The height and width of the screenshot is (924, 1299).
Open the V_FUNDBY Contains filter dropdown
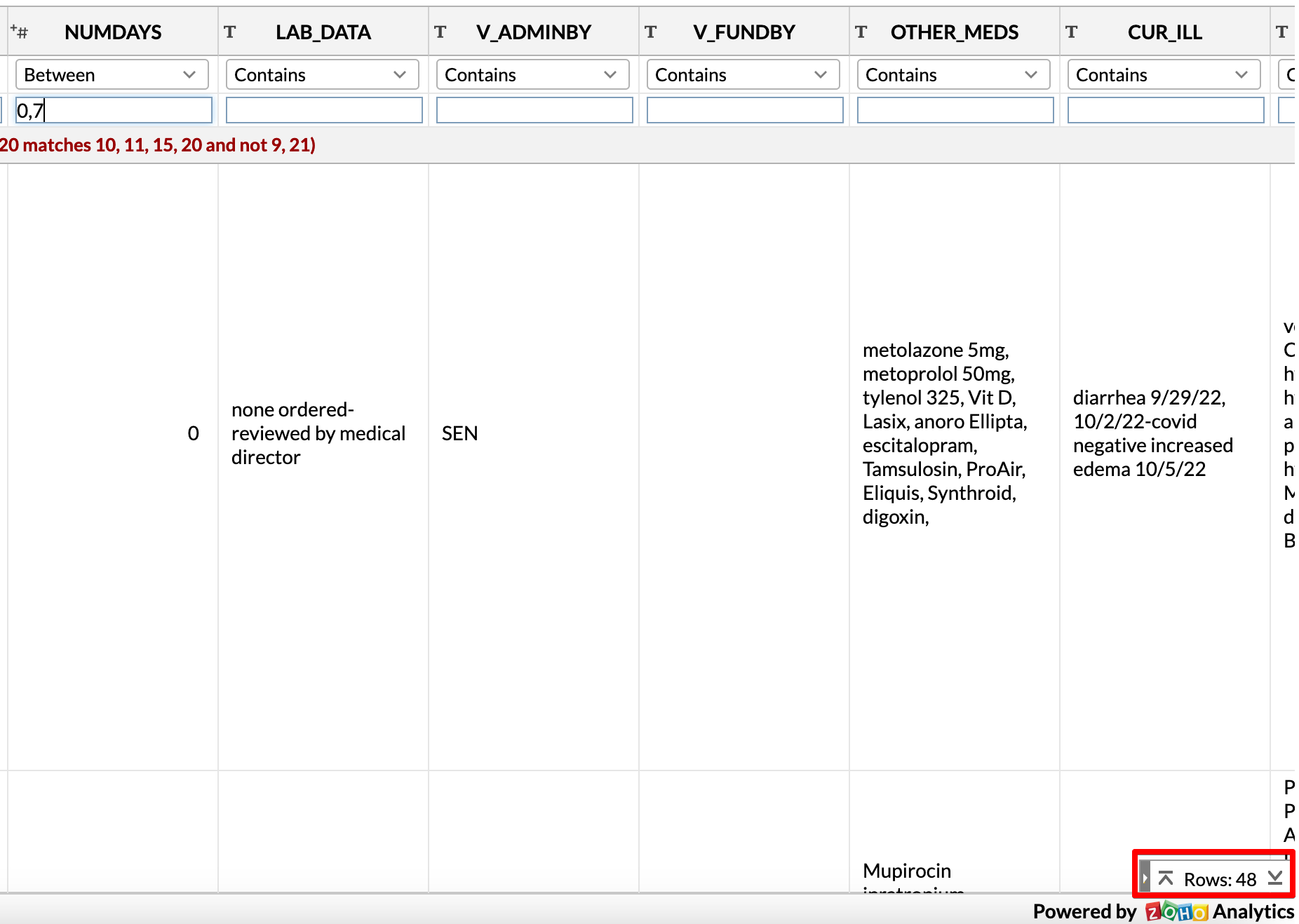click(x=743, y=74)
